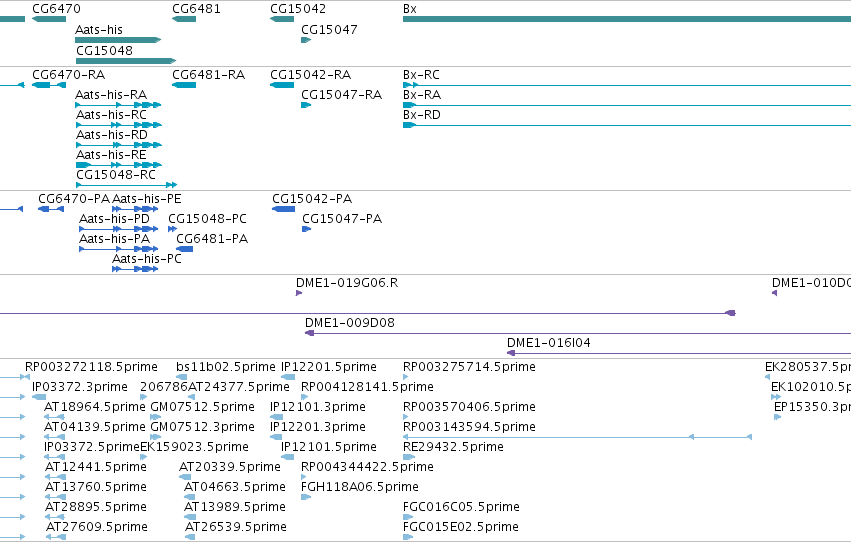Image resolution: width=851 pixels, height=542 pixels.
Task: Click transcript Aats-his-RC
Action: point(118,125)
